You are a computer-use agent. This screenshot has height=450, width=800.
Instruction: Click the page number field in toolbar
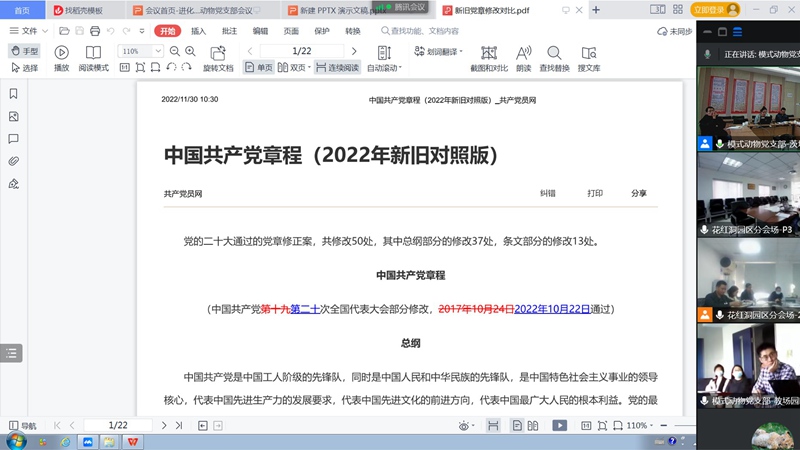tap(300, 51)
